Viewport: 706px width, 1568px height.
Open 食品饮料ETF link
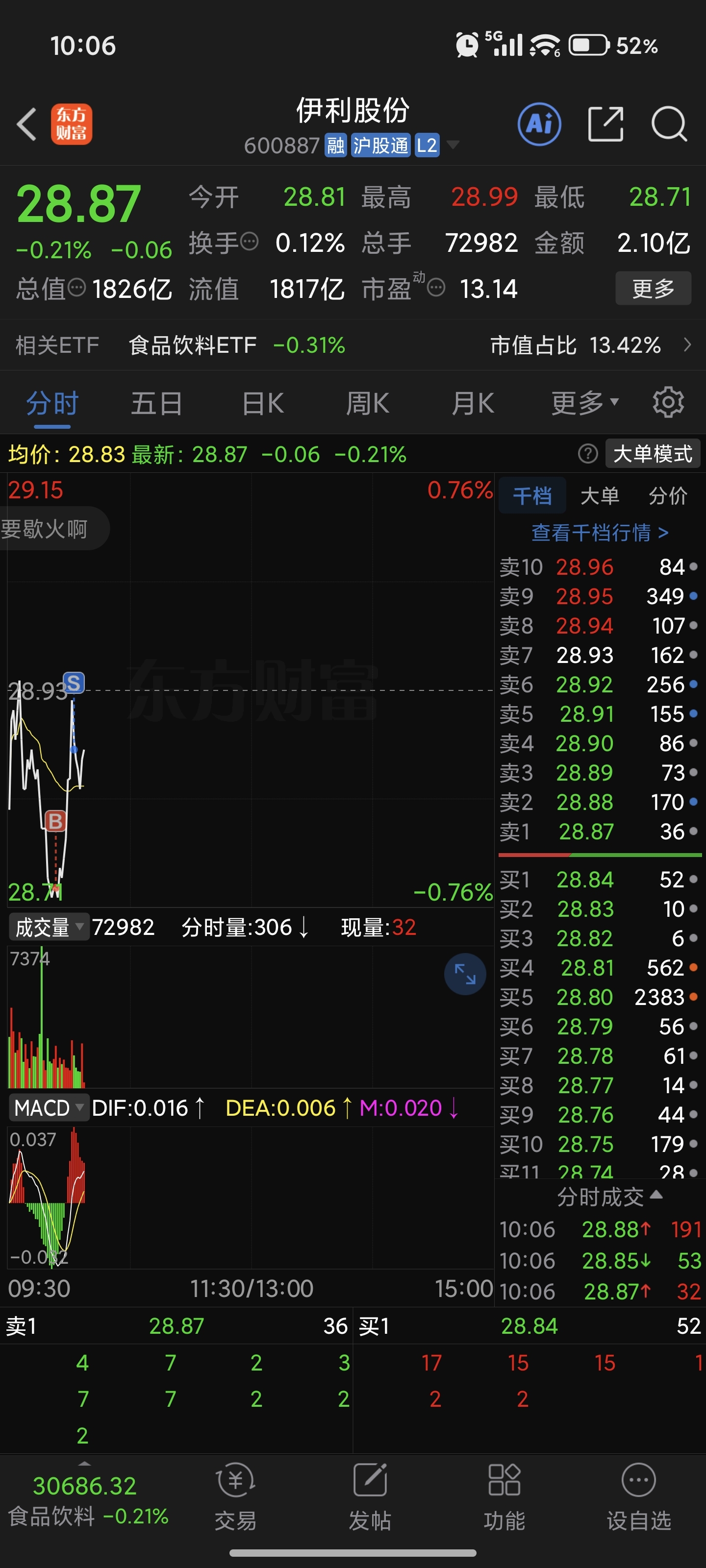193,345
